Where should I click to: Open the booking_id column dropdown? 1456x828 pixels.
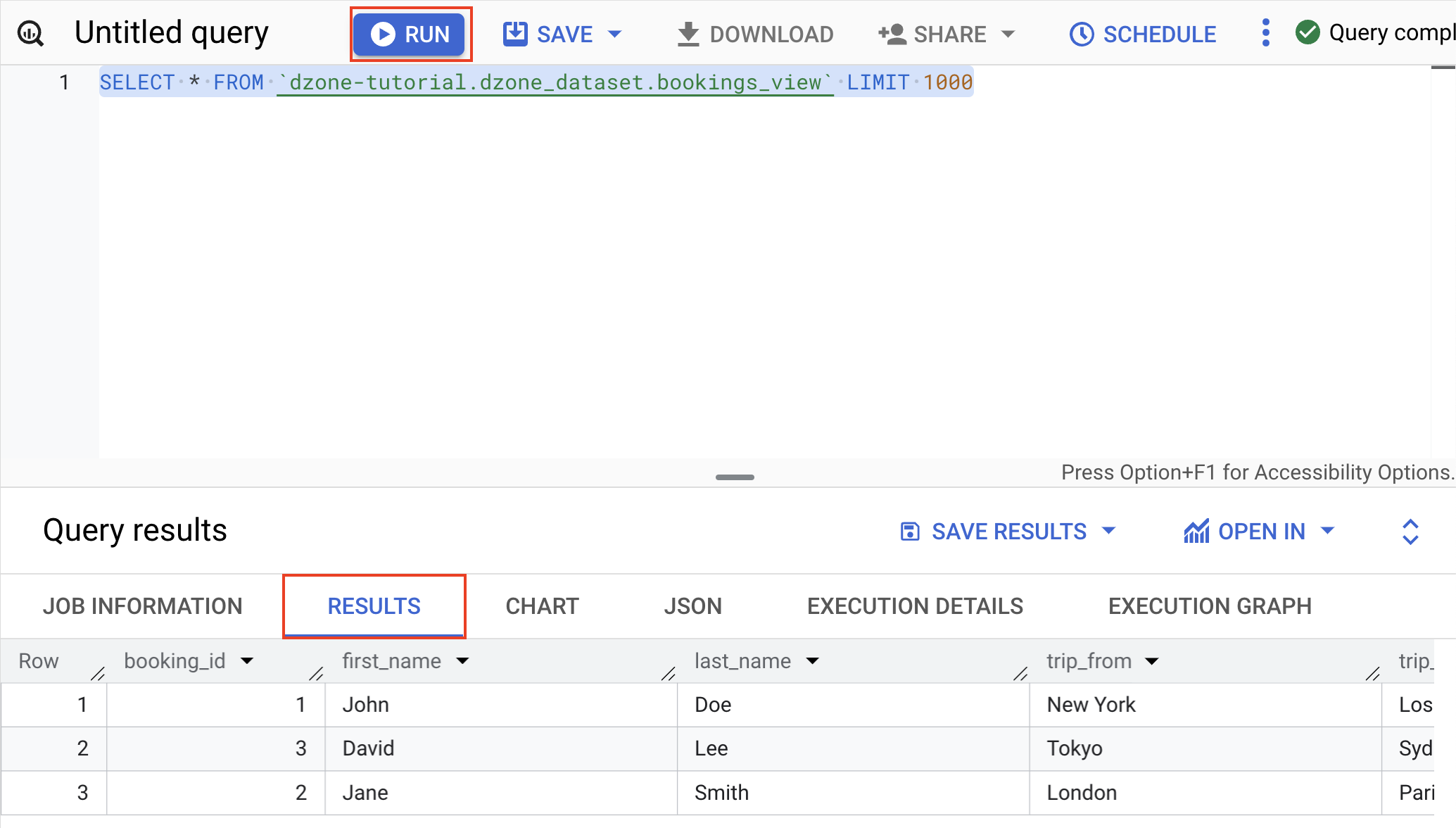[x=248, y=660]
